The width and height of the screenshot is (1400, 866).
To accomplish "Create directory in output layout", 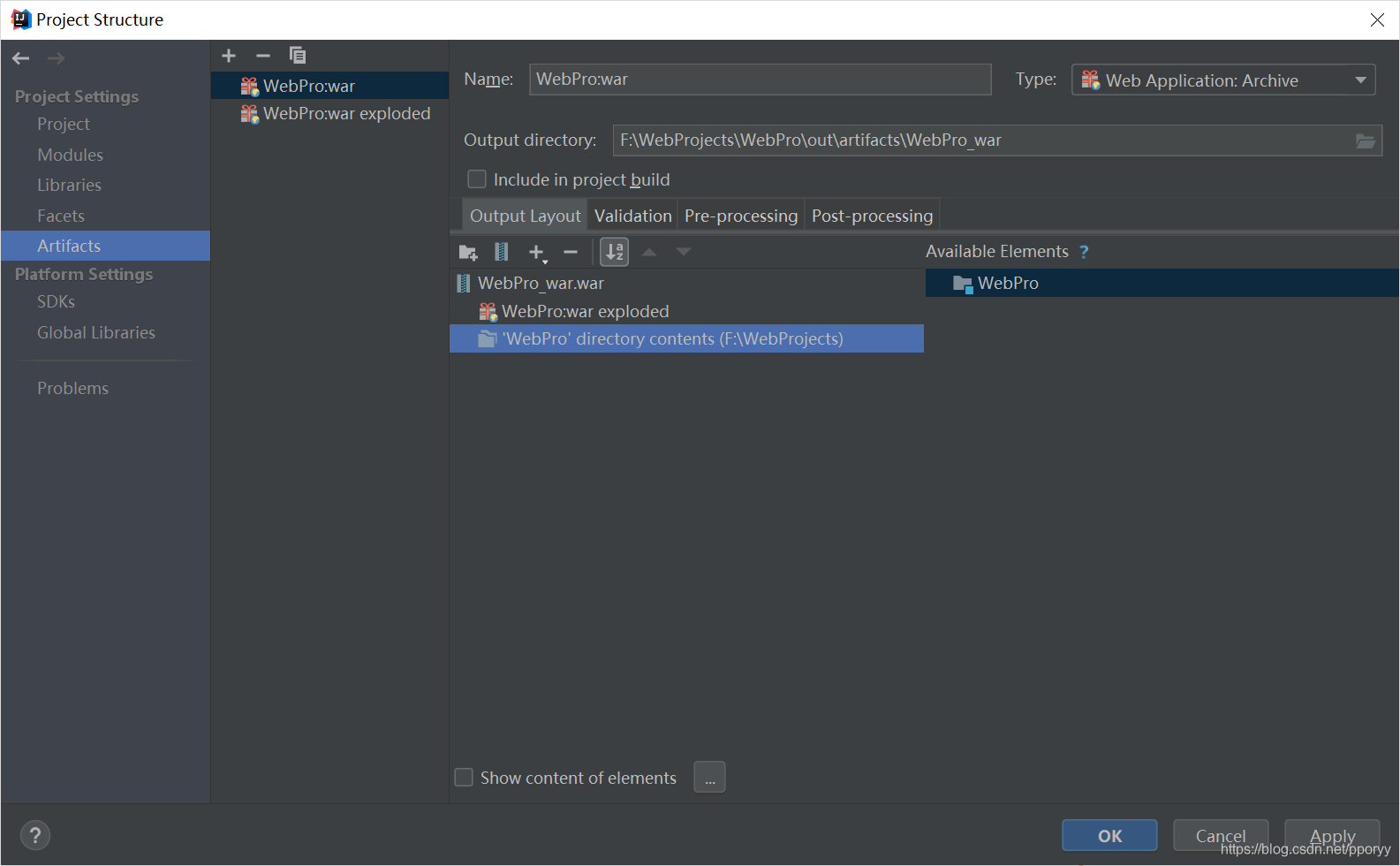I will pos(468,253).
